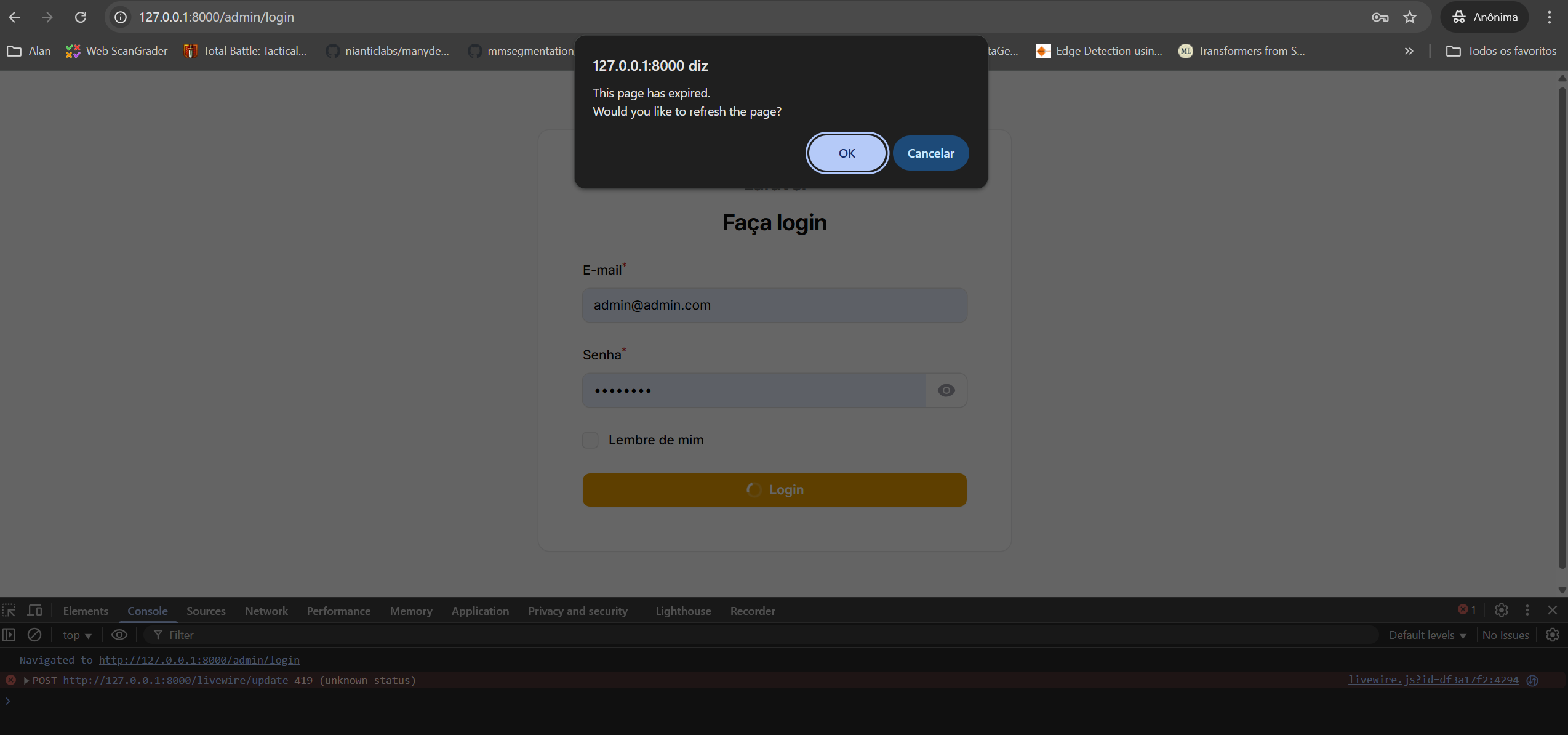Click the live expression eye icon in console
This screenshot has height=735, width=1568.
click(x=119, y=635)
